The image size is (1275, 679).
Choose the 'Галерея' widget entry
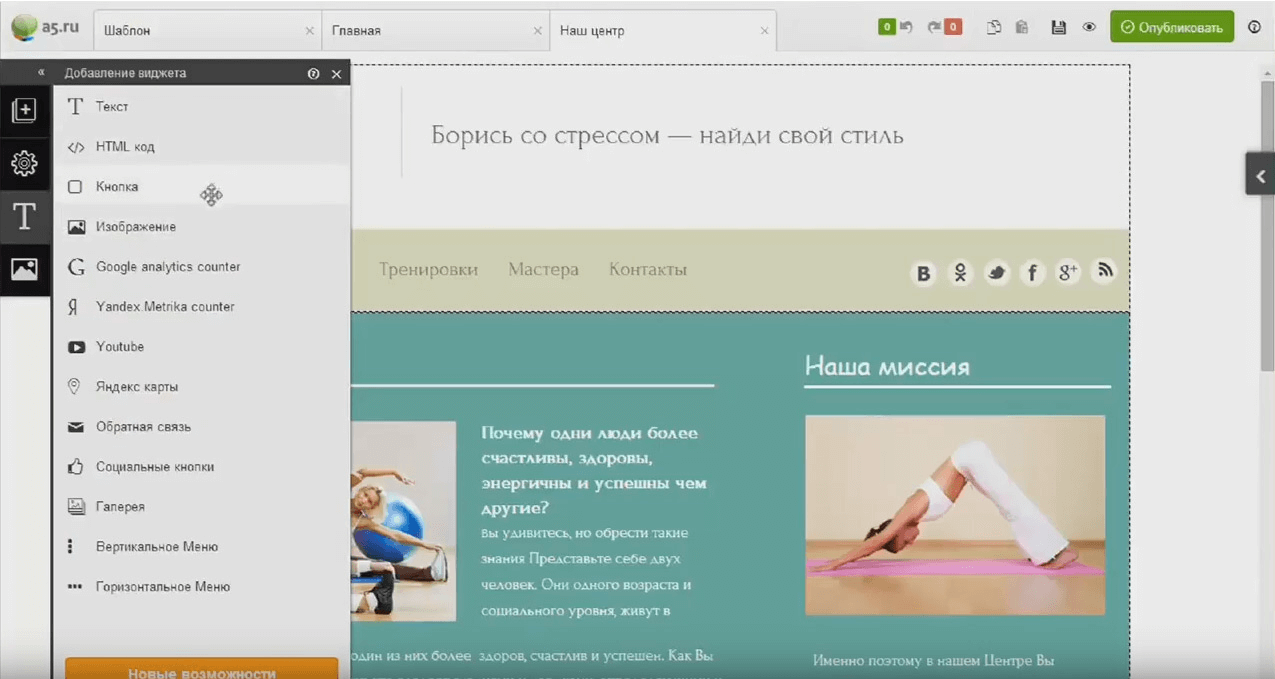pos(120,507)
